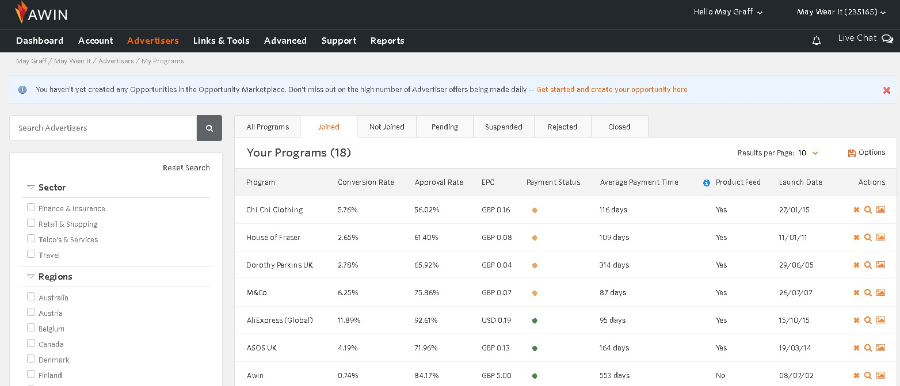Viewport: 900px width, 386px height.
Task: Open notifications bell icon
Action: click(x=816, y=40)
